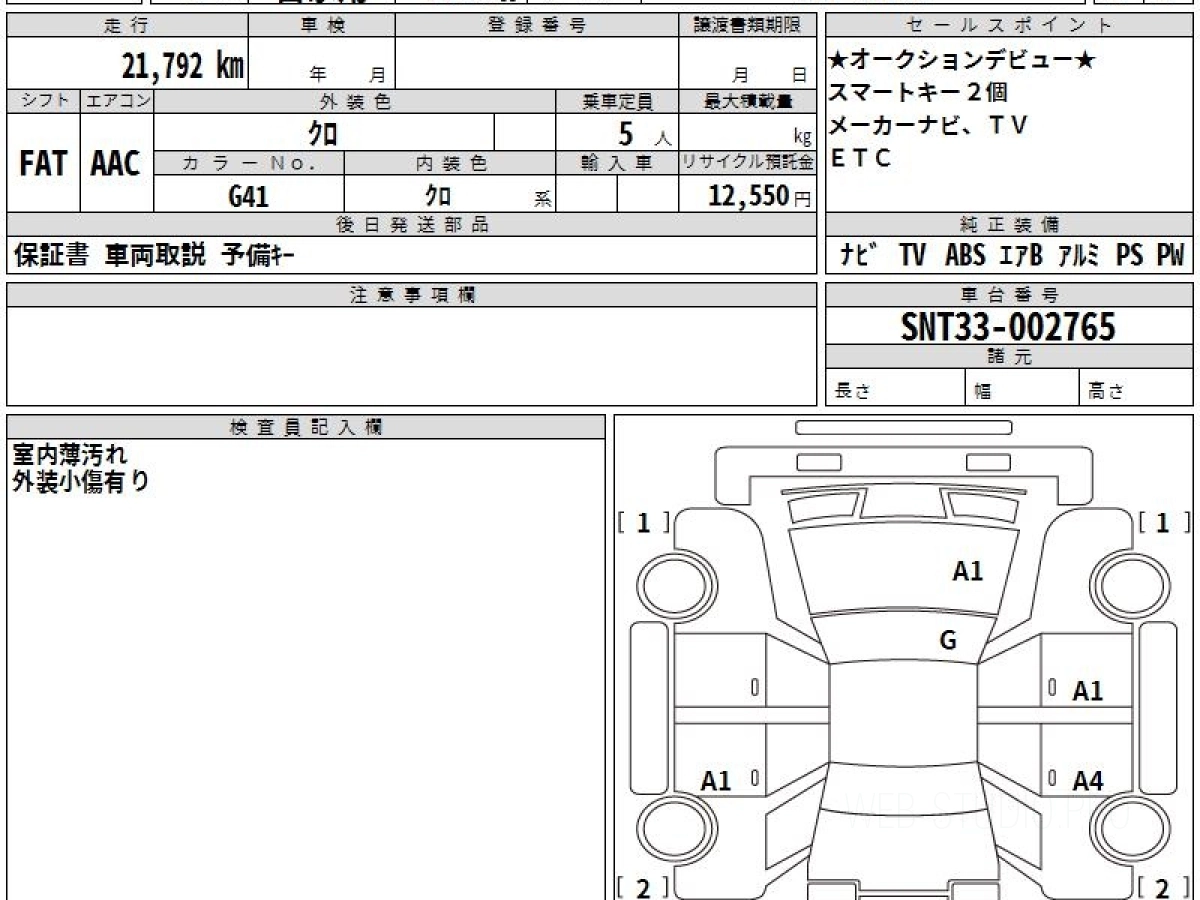Click the FAT shift type value
Screen dimensions: 1200x900
42,164
